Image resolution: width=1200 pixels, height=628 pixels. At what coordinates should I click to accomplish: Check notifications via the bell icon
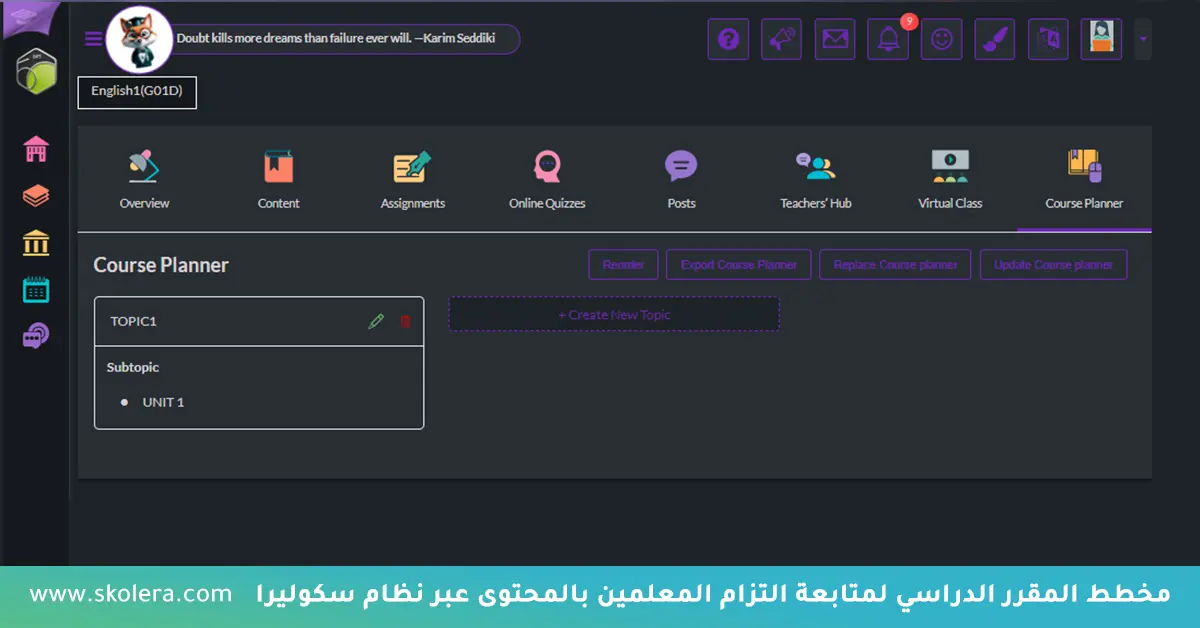pos(888,38)
